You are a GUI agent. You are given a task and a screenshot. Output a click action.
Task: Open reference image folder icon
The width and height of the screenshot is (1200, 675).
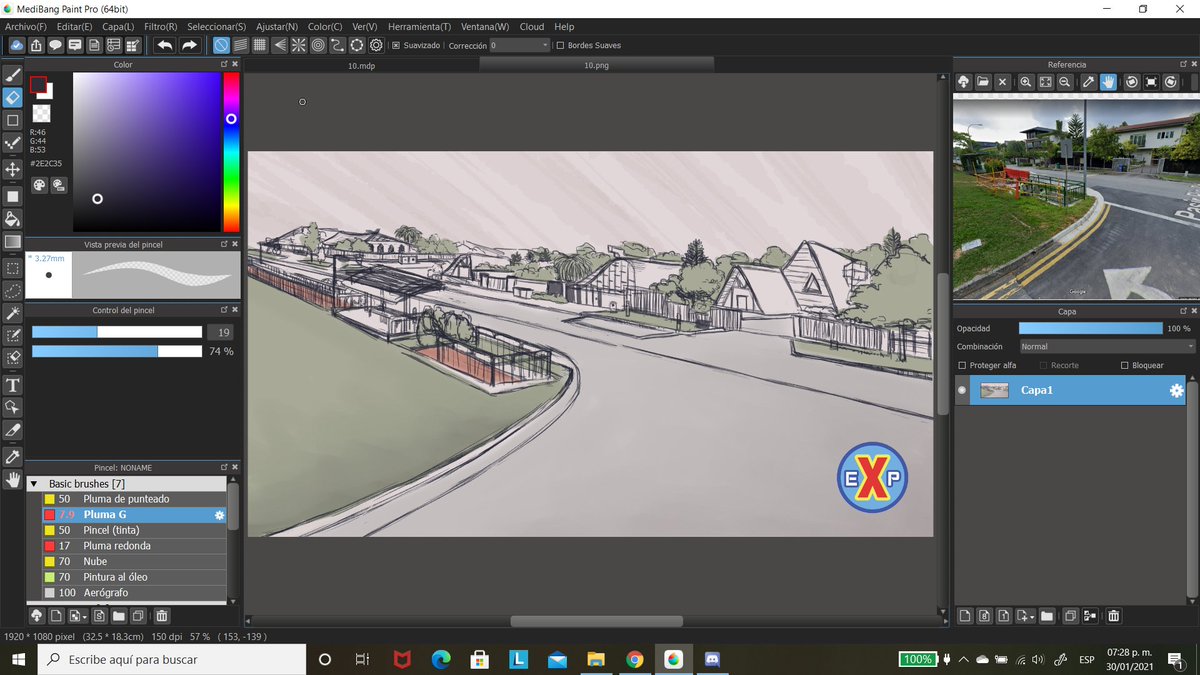[x=983, y=82]
